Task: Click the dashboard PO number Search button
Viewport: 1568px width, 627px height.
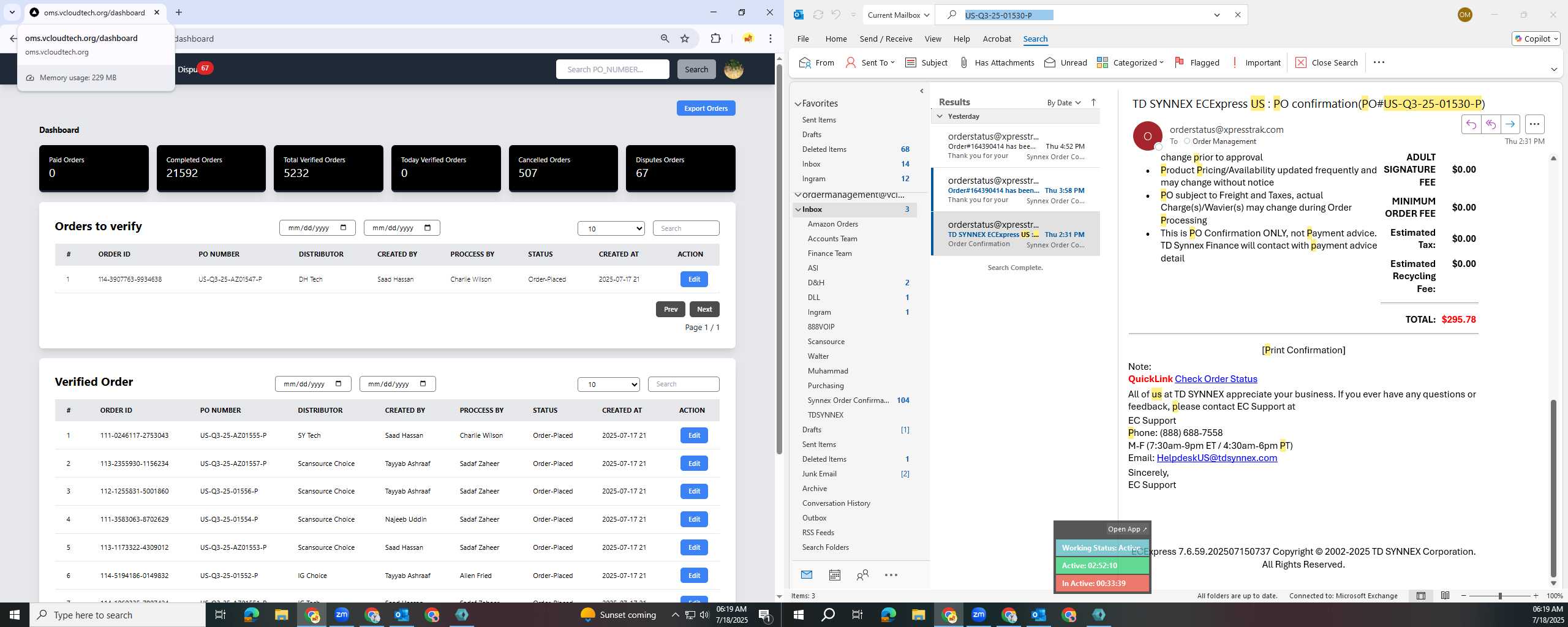Action: pyautogui.click(x=696, y=69)
